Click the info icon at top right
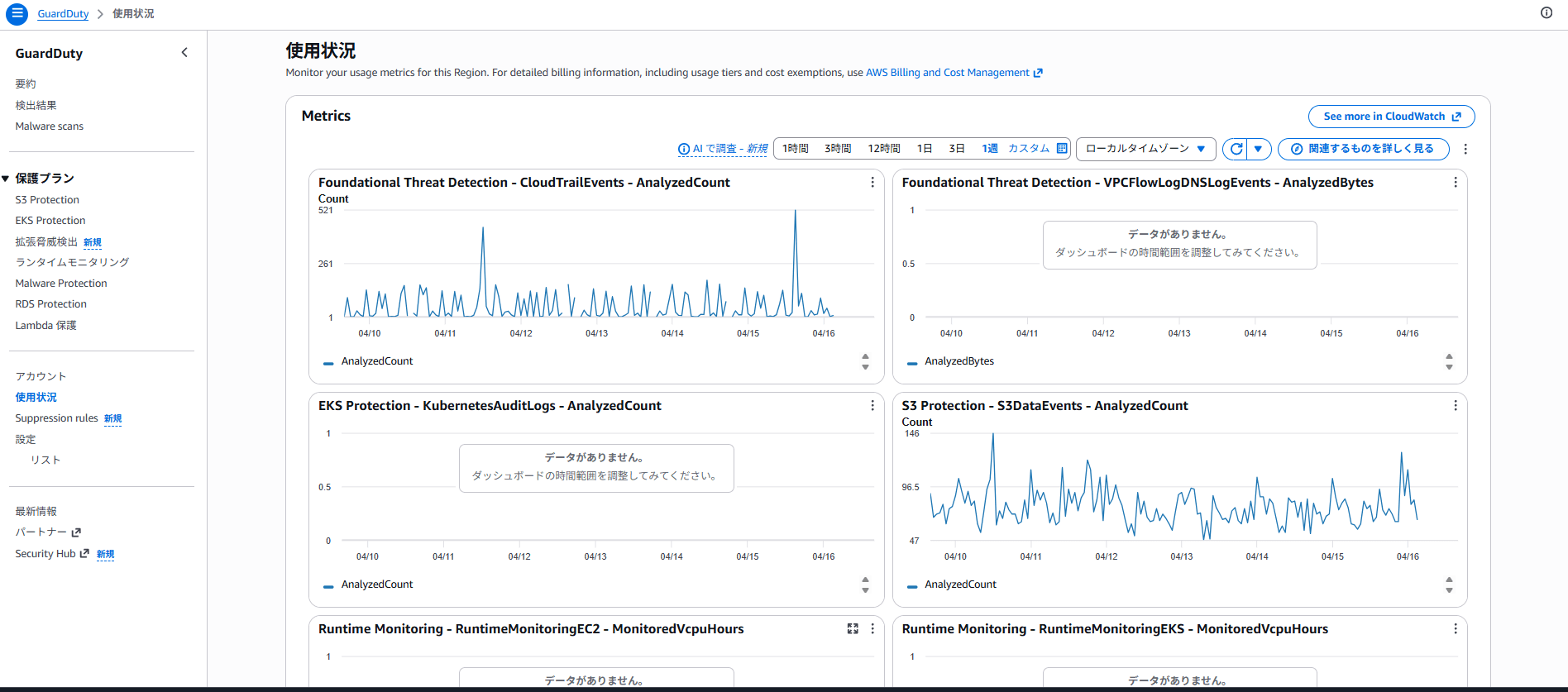The image size is (1568, 692). click(x=1546, y=12)
